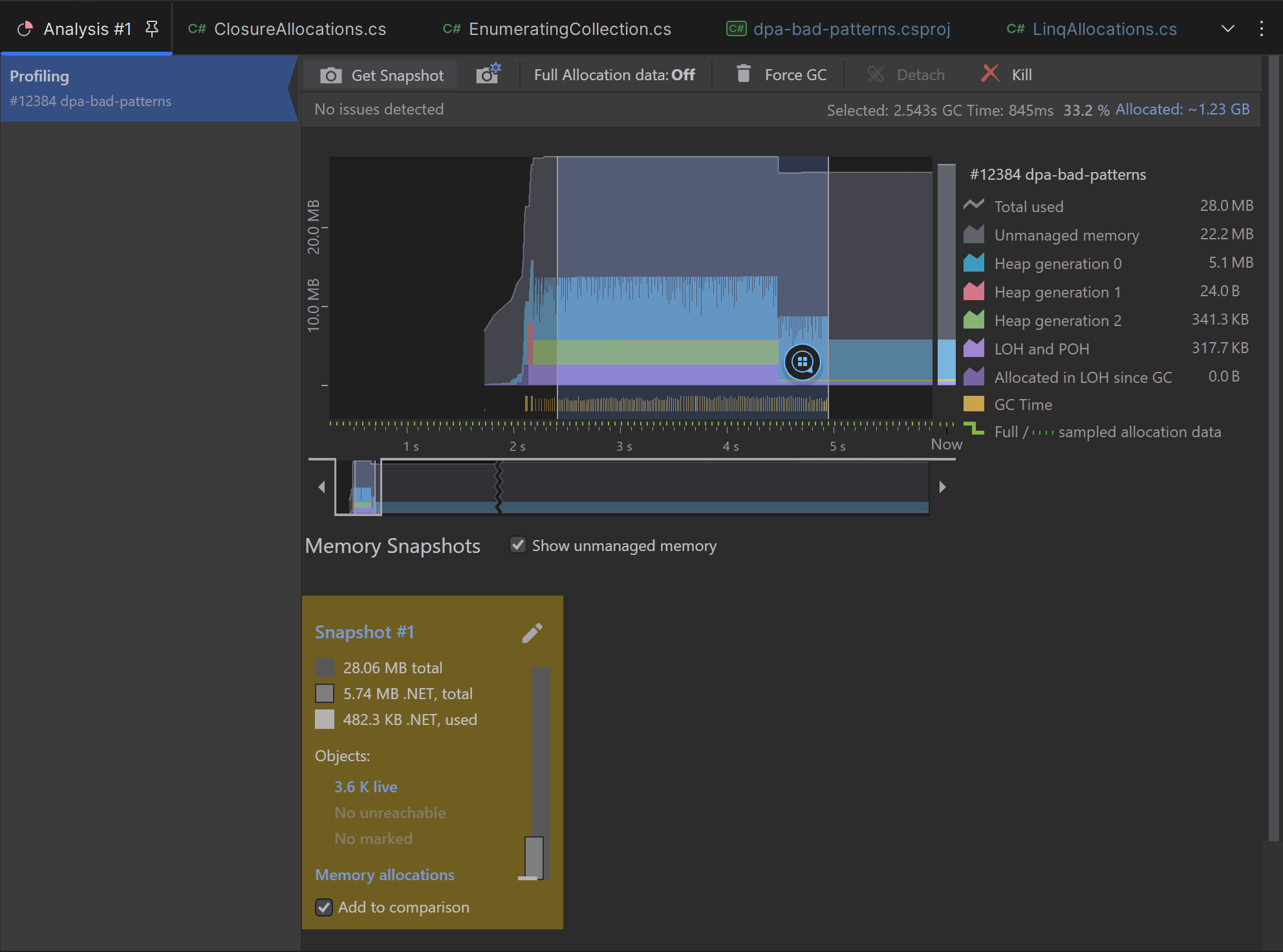Uncheck Show unmanaged memory
1283x952 pixels.
518,545
